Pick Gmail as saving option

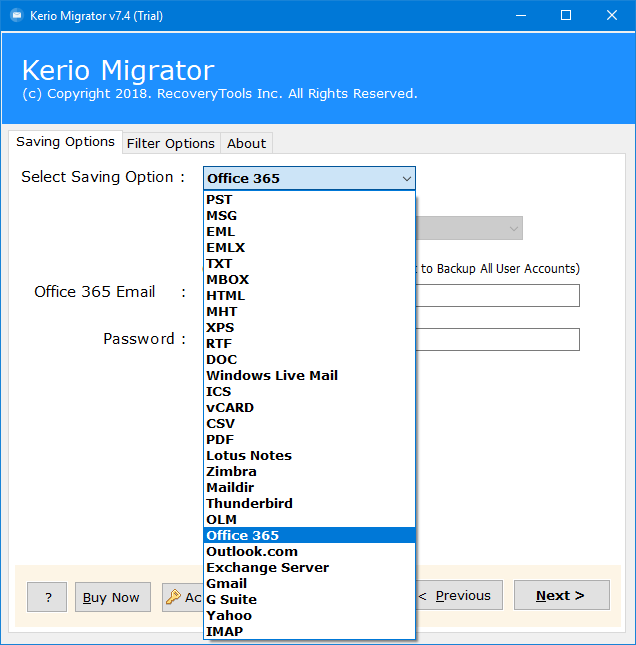pos(309,584)
